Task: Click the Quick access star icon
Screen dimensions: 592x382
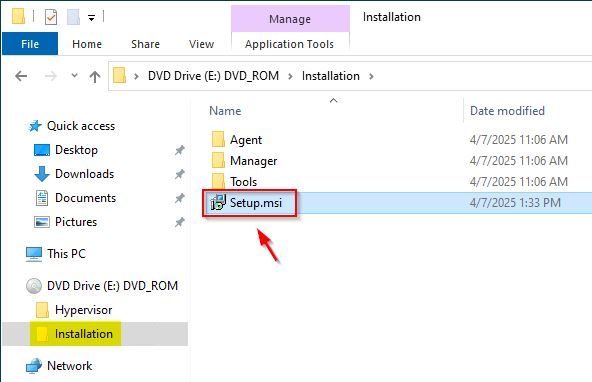Action: click(x=35, y=126)
